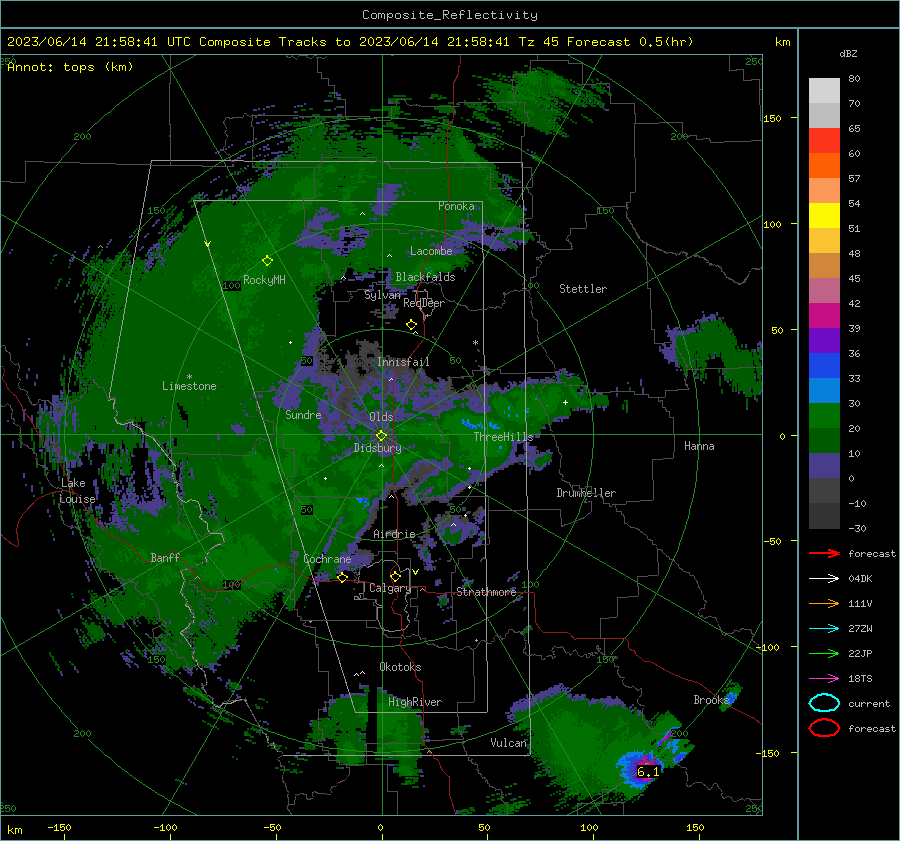Click the Strathmore city label
This screenshot has height=841, width=900.
pyautogui.click(x=486, y=592)
